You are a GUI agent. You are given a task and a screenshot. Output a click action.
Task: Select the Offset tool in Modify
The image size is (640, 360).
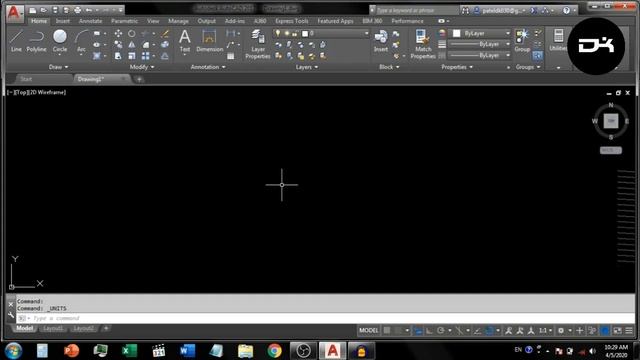click(x=165, y=56)
